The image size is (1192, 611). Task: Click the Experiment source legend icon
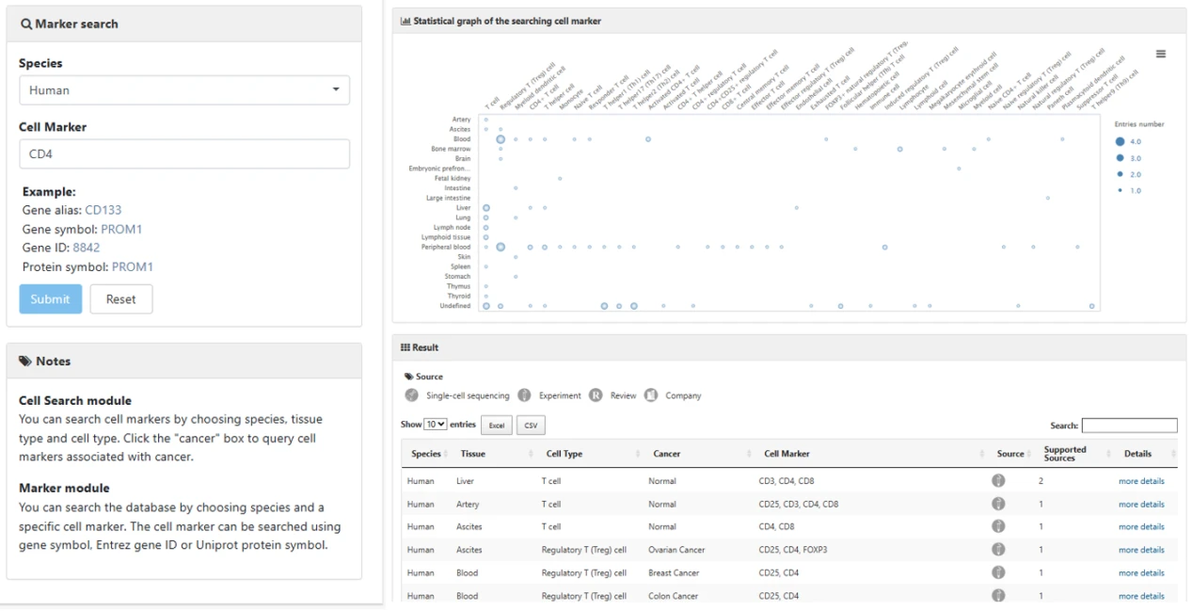tap(524, 395)
